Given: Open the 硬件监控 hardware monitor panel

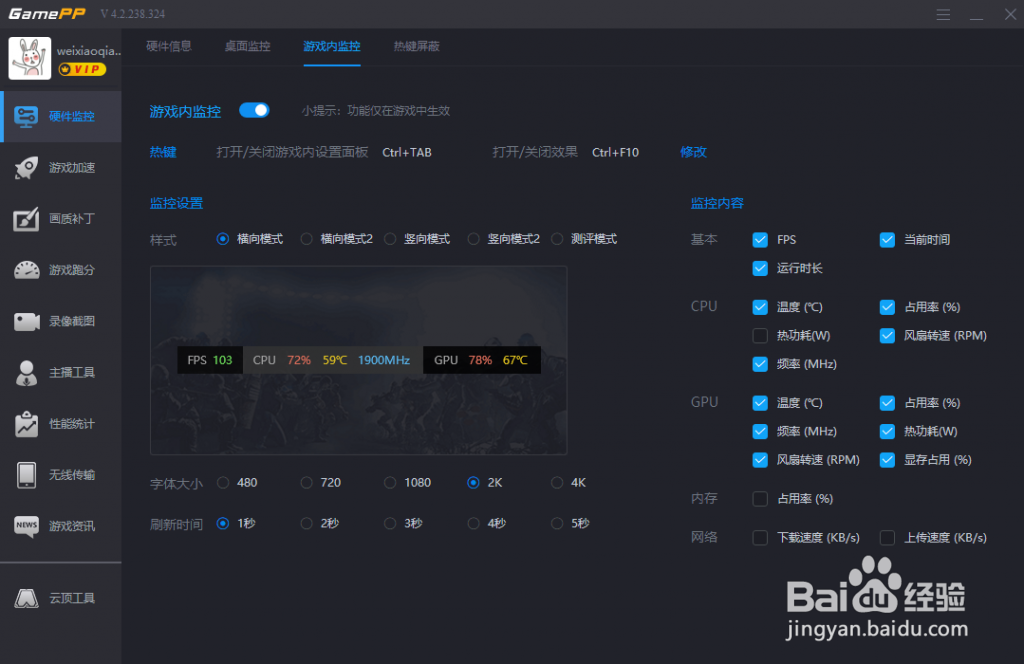Looking at the screenshot, I should tap(60, 116).
